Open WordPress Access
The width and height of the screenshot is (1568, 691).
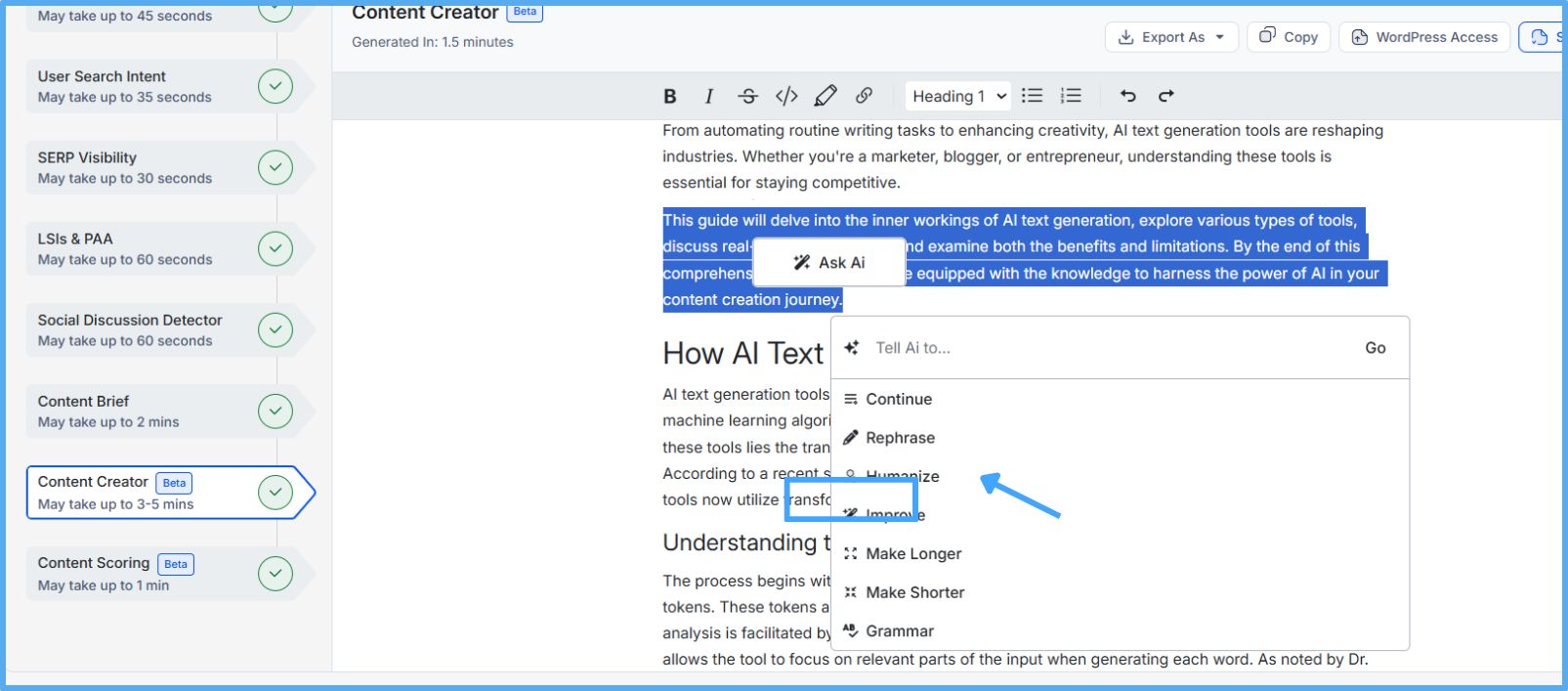point(1424,37)
